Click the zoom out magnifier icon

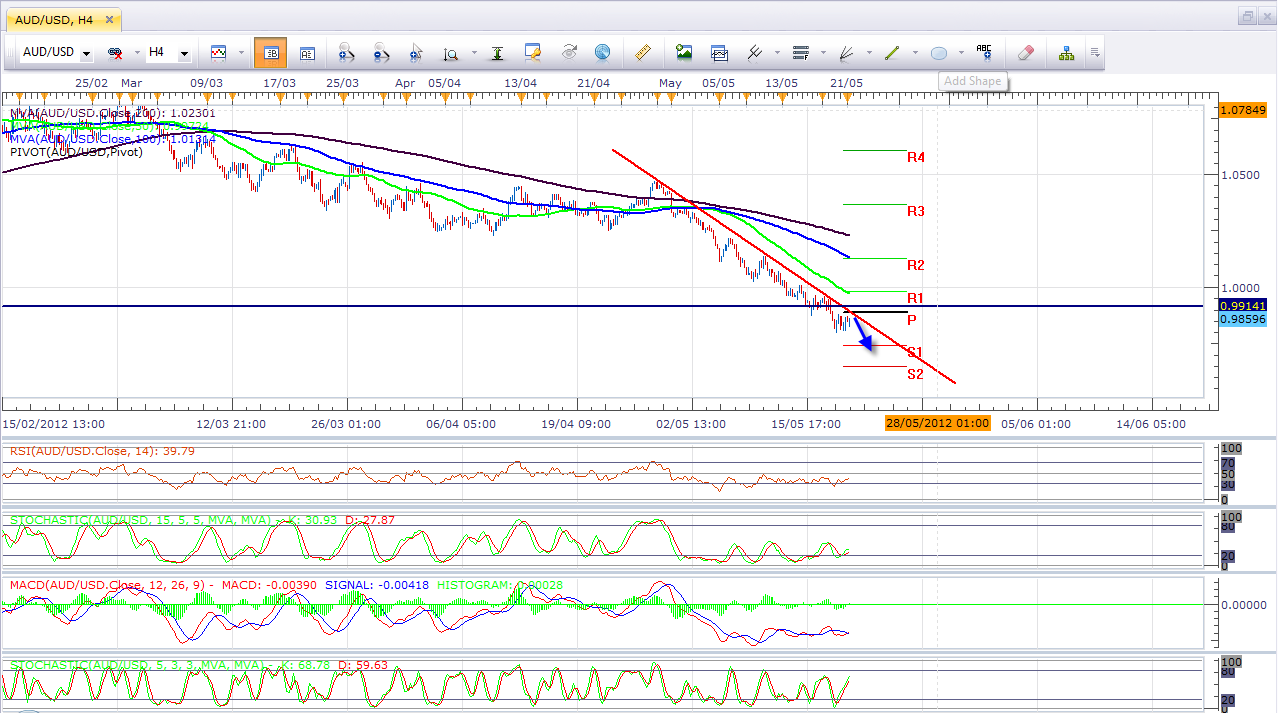click(x=381, y=52)
